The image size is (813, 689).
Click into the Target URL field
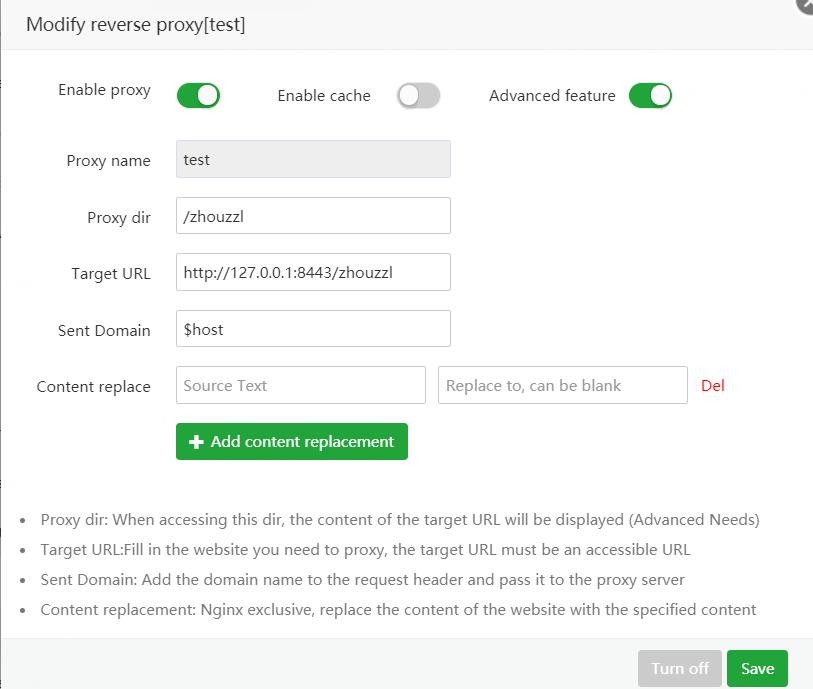pos(313,272)
